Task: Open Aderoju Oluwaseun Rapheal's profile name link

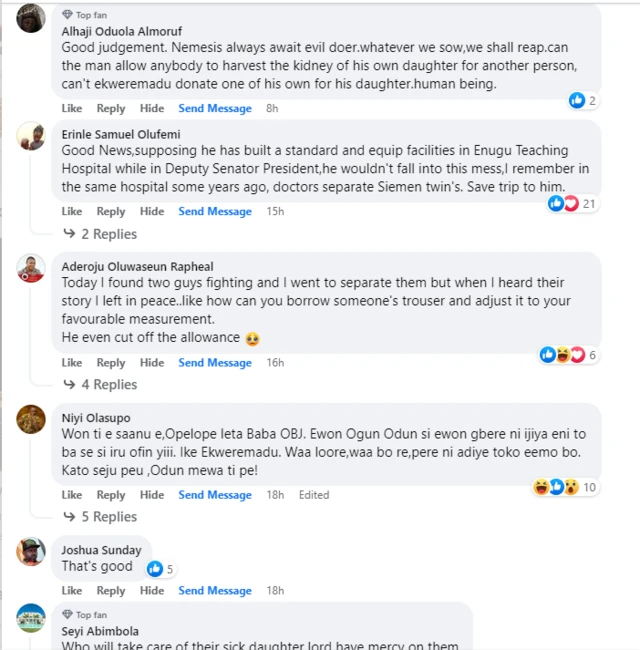Action: click(x=137, y=266)
